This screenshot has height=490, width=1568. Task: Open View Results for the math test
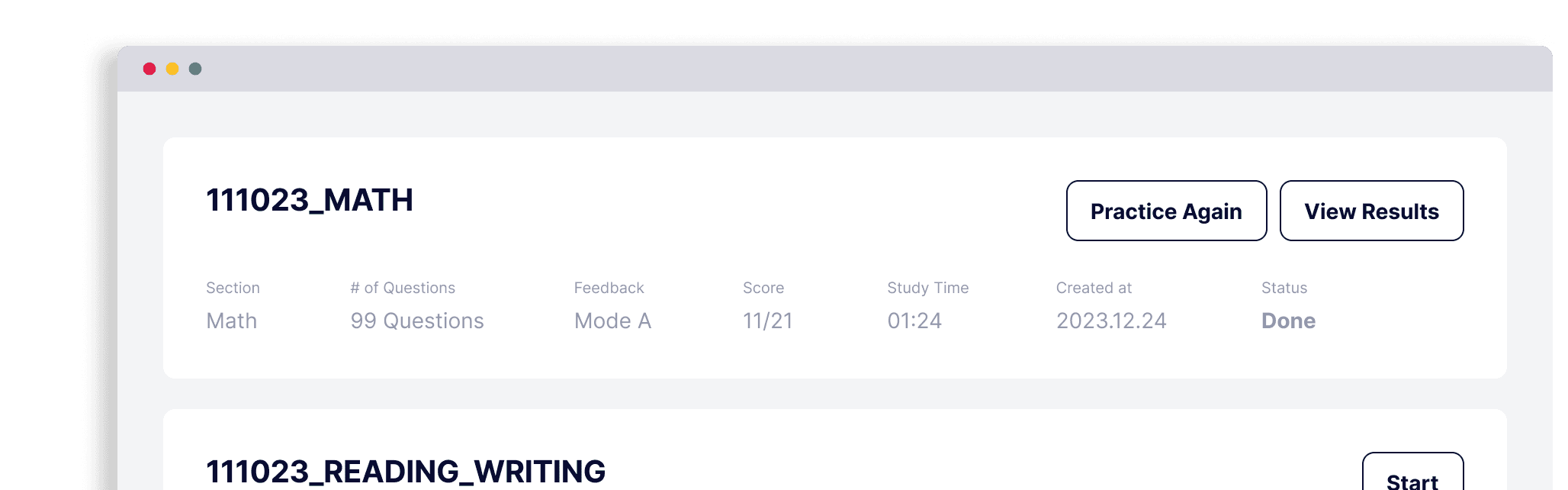point(1371,211)
